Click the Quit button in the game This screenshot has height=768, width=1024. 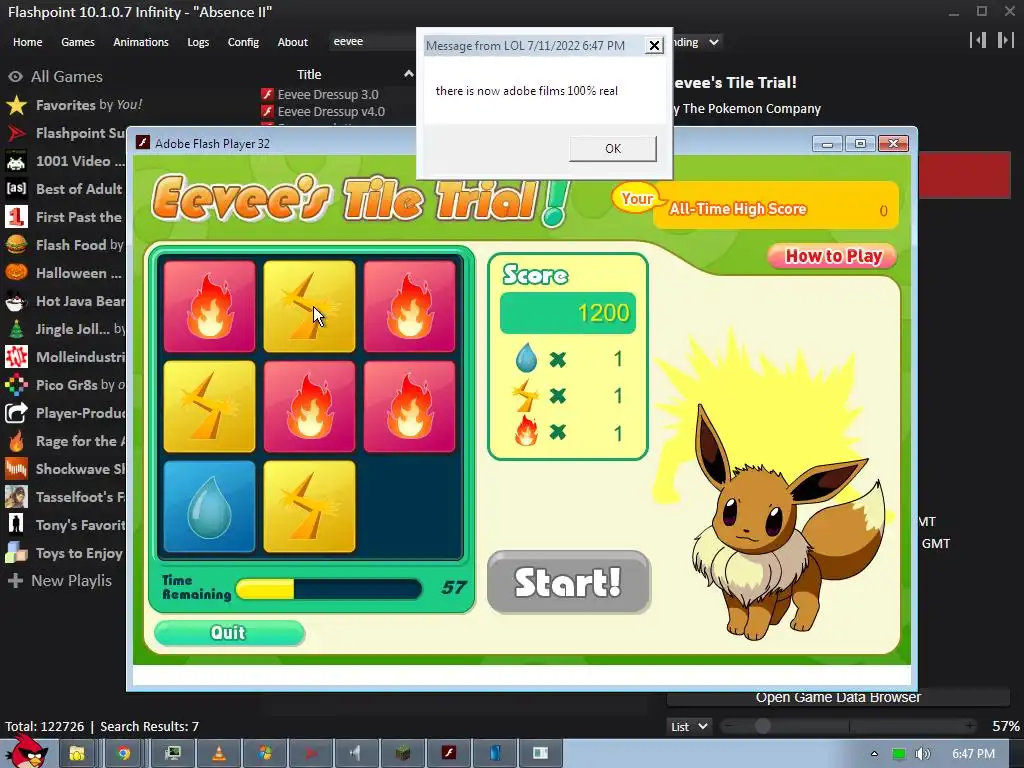[229, 632]
